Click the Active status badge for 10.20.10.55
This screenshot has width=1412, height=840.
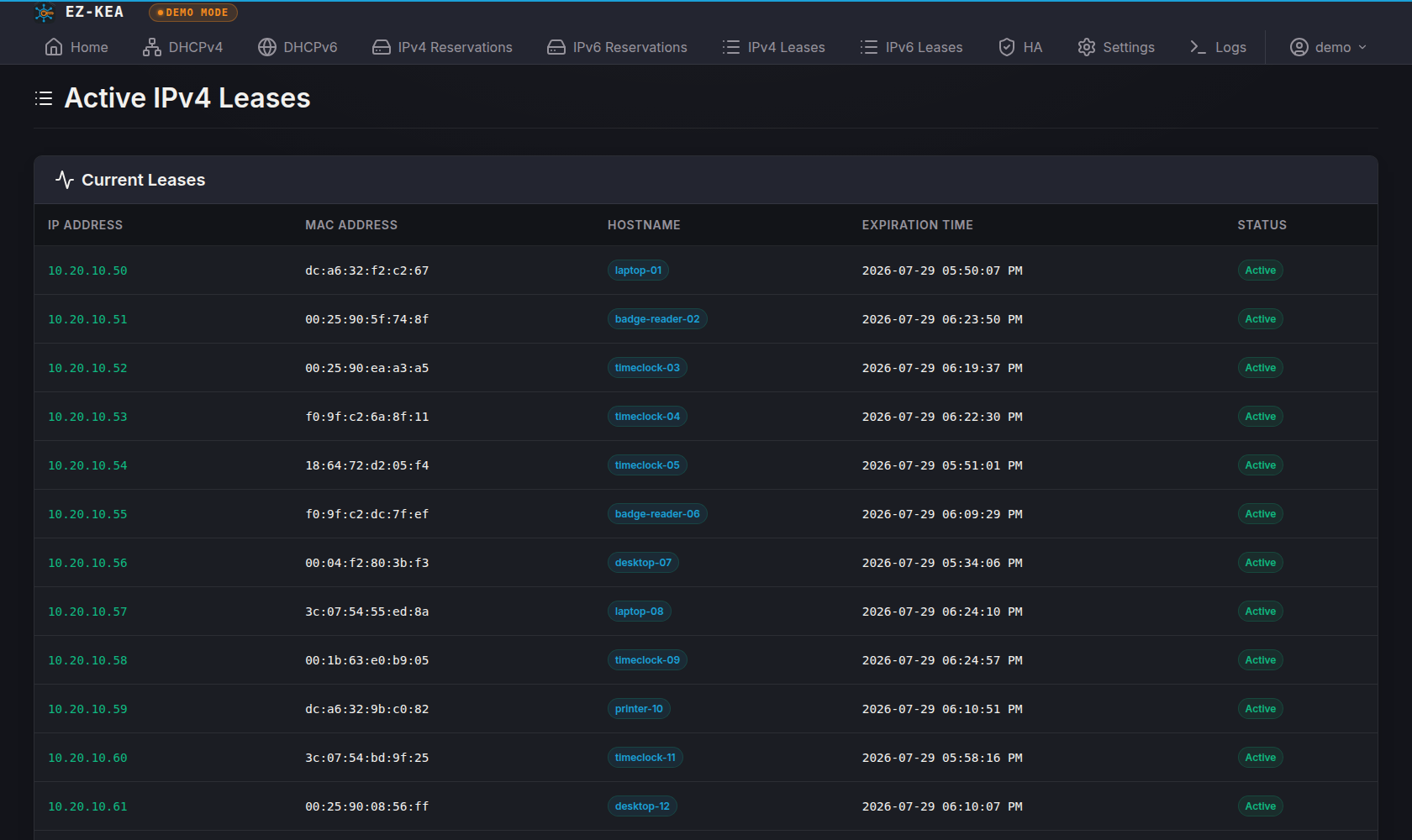point(1260,514)
